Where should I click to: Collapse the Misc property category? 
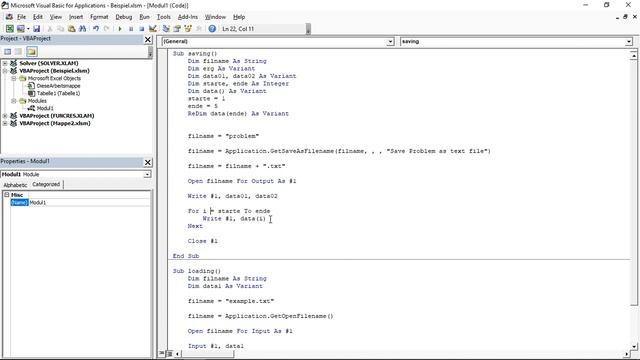(x=7, y=195)
